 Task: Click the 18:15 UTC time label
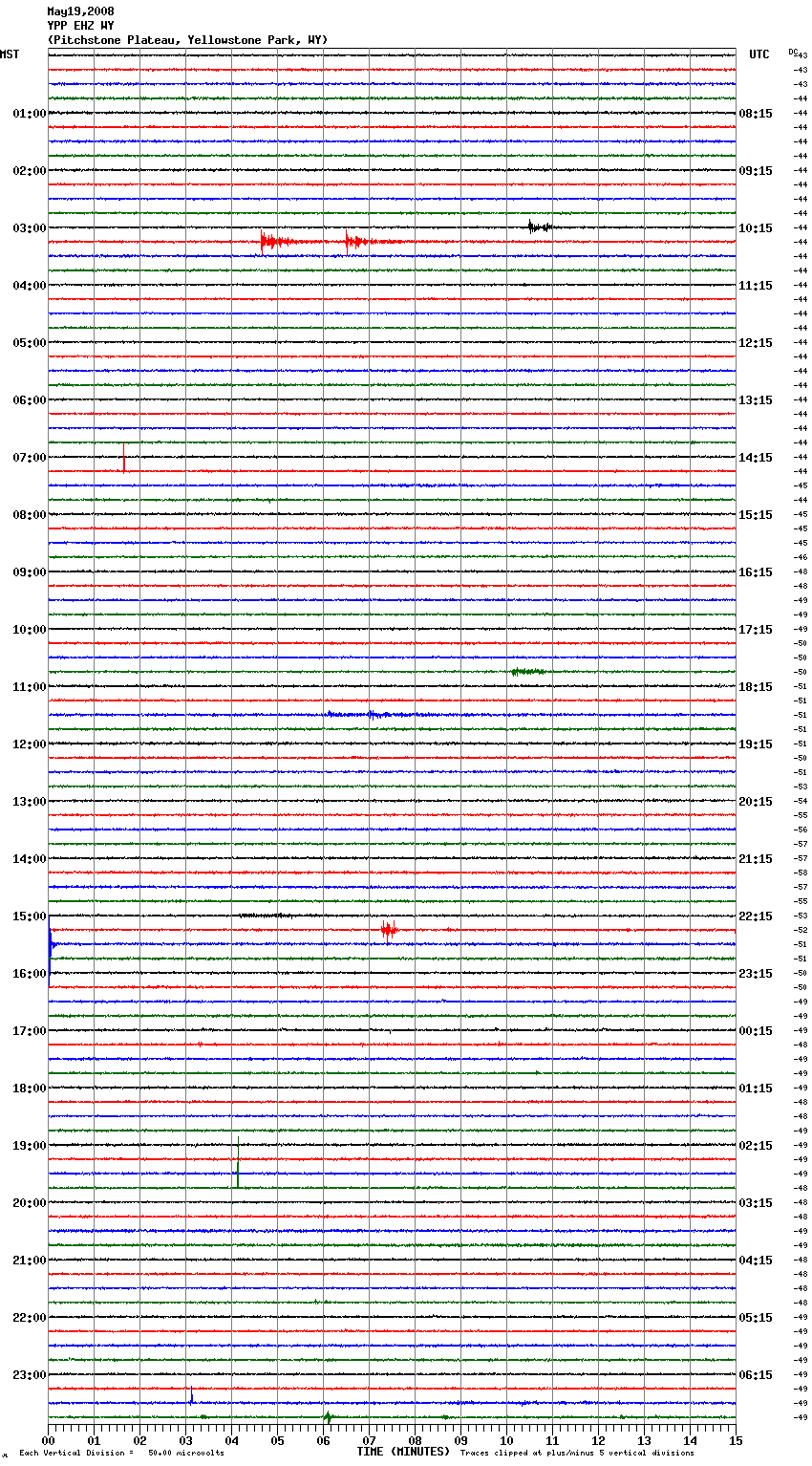click(756, 687)
